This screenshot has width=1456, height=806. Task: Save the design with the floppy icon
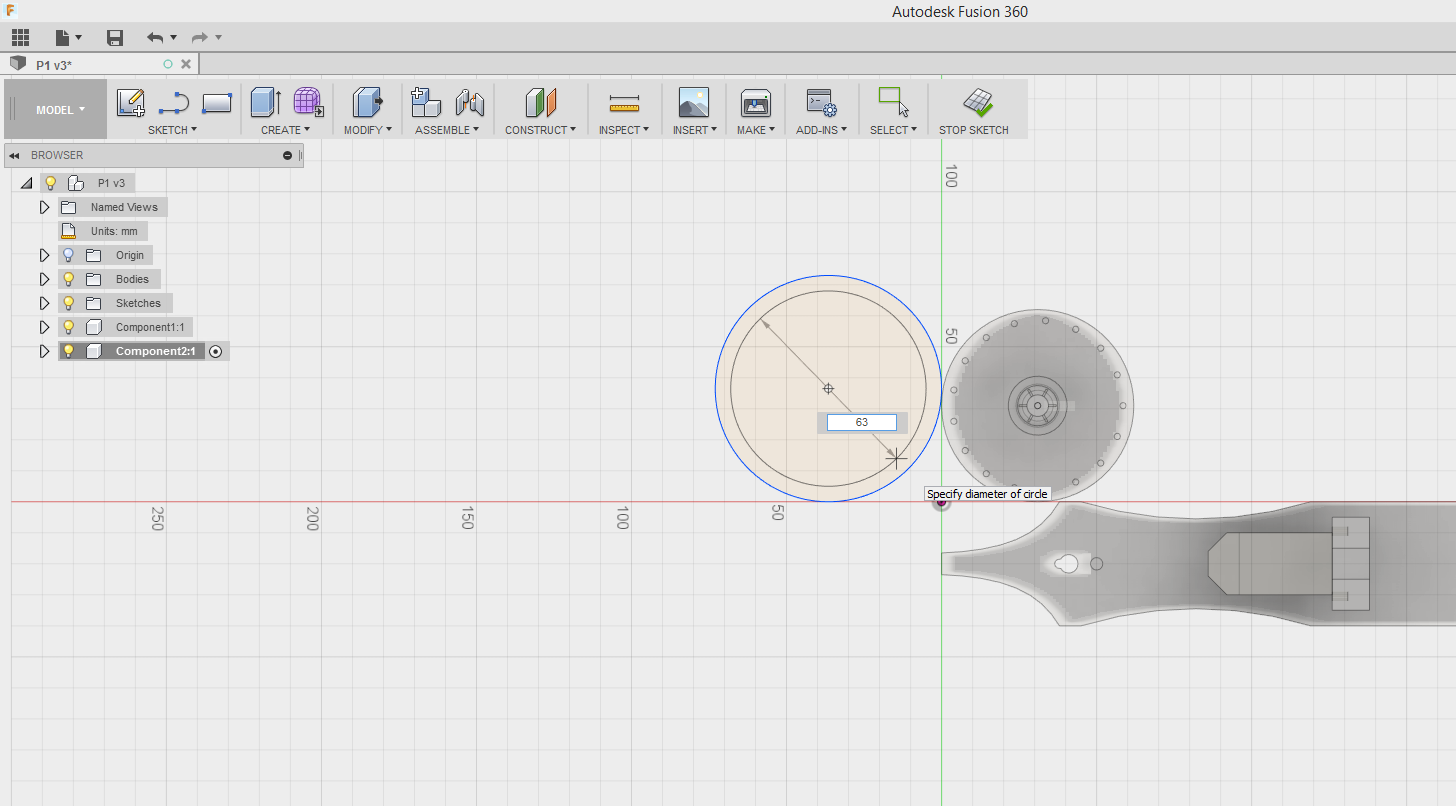[115, 38]
